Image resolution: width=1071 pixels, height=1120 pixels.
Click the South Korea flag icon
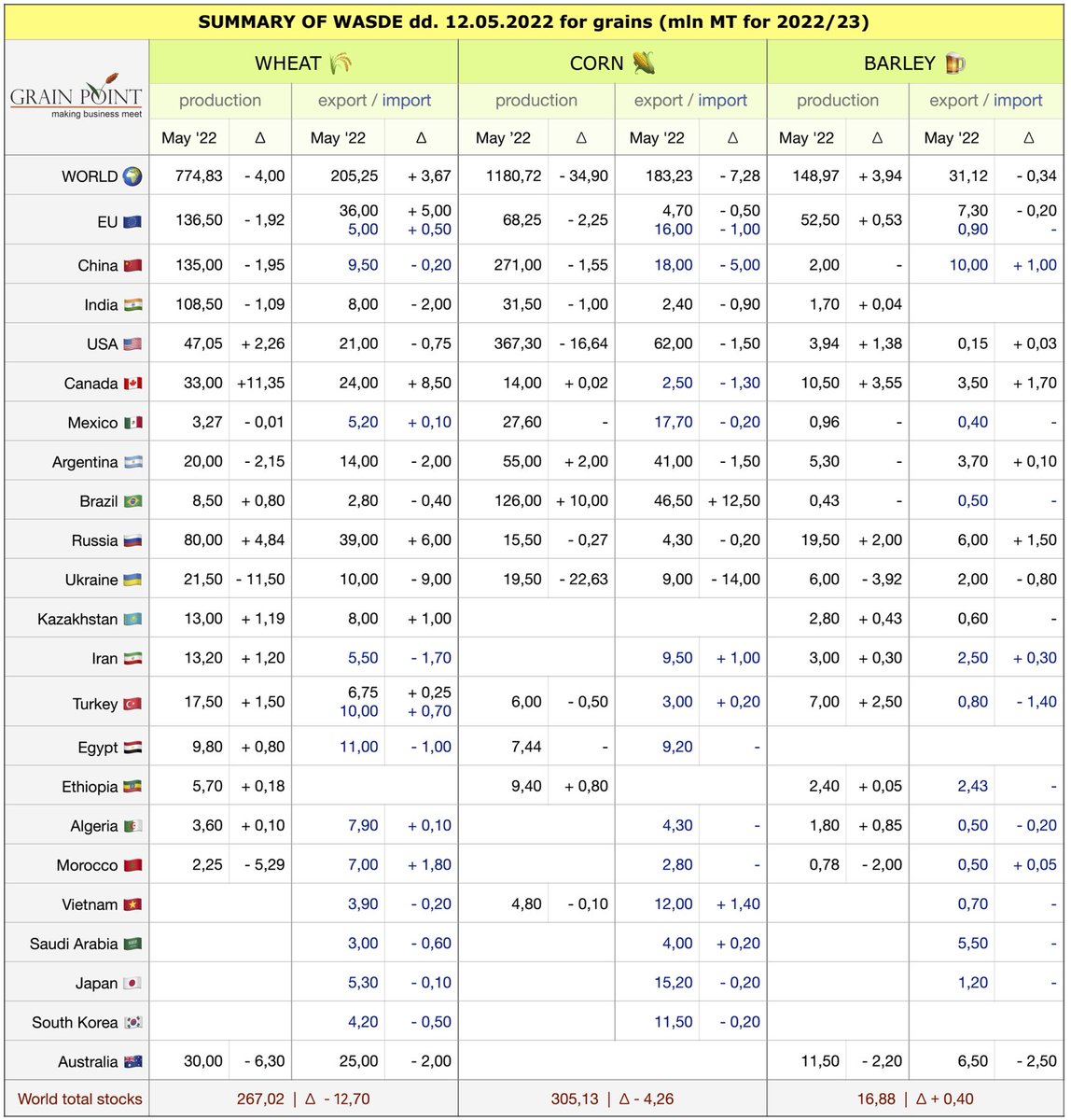[x=132, y=1022]
